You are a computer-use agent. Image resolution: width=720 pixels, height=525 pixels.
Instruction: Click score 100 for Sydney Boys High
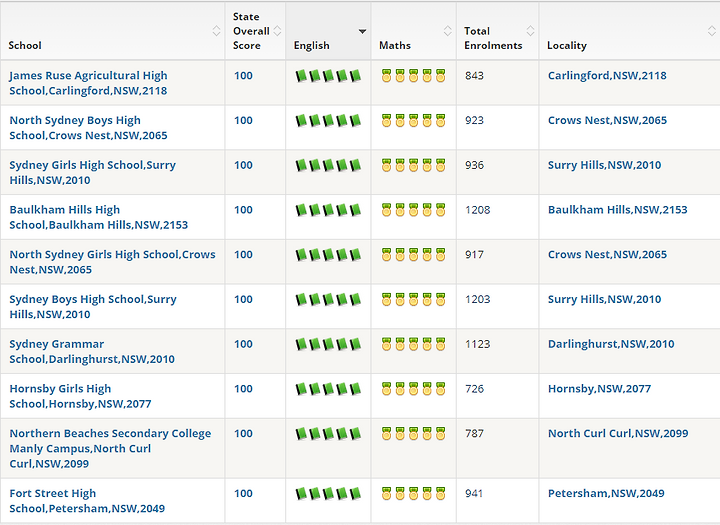[243, 299]
